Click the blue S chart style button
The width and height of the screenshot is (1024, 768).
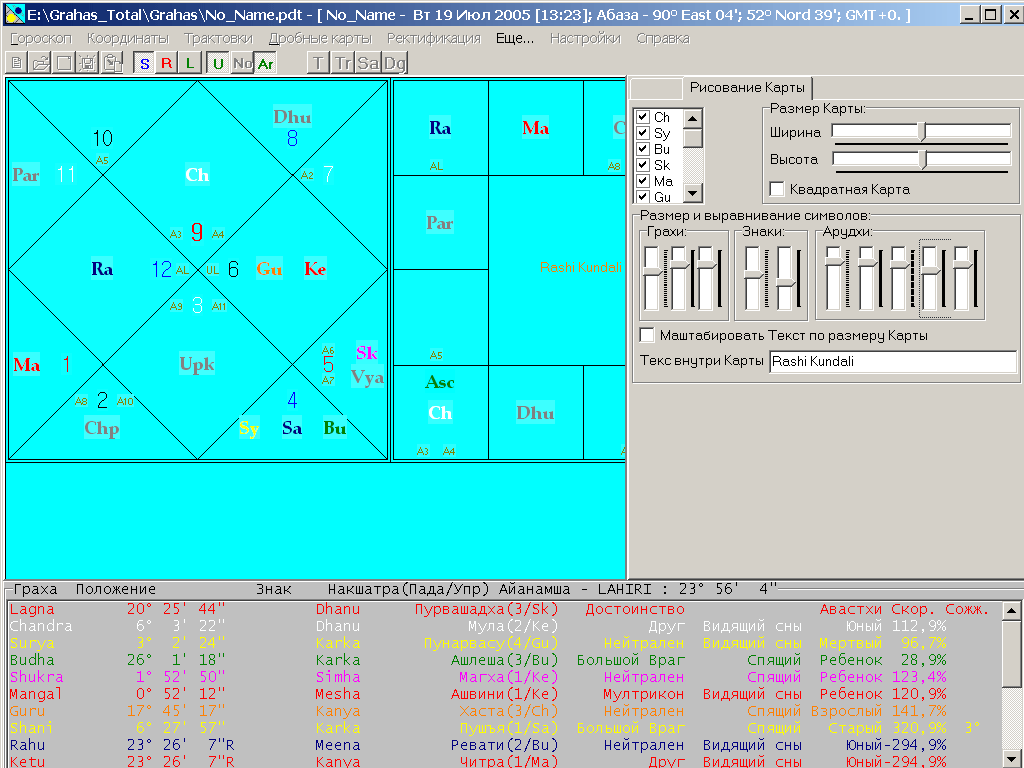point(144,63)
